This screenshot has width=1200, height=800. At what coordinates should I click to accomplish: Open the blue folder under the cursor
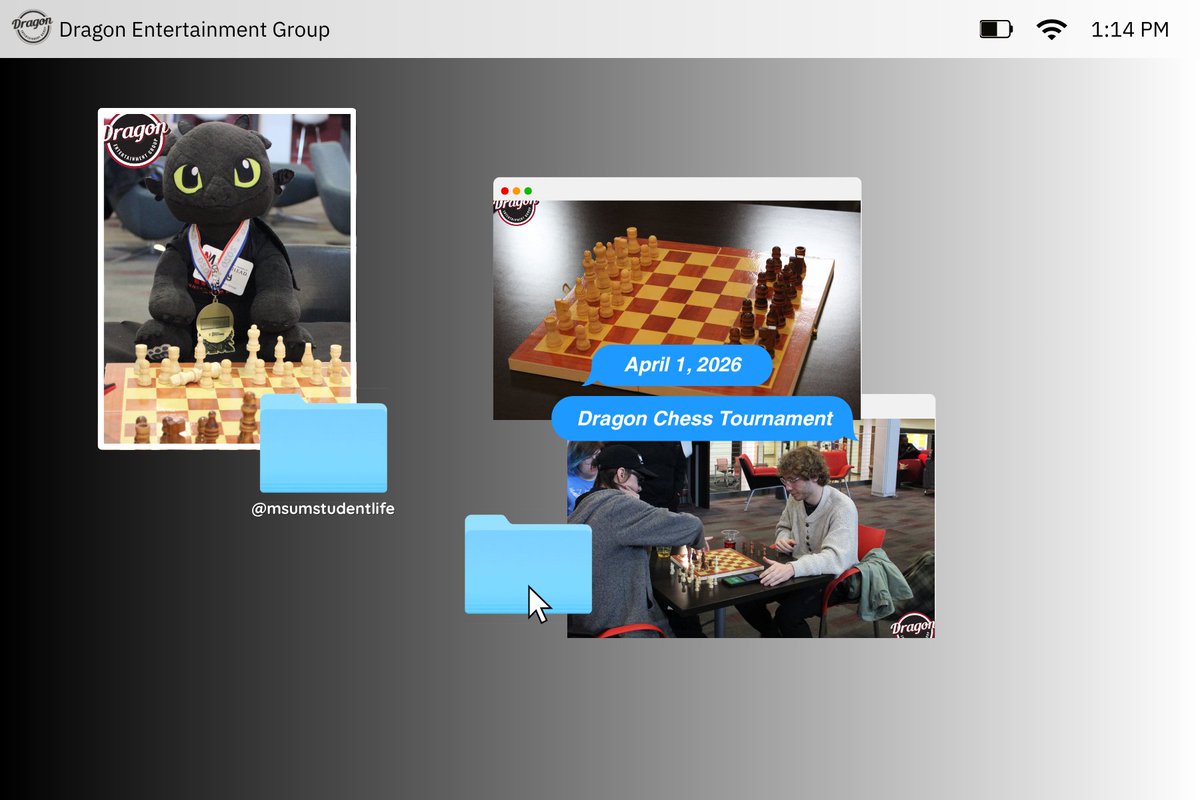(x=528, y=564)
